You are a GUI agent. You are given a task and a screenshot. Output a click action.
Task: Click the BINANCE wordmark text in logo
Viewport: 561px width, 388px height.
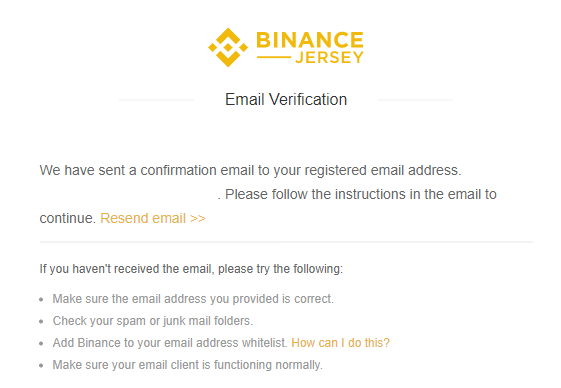(310, 40)
